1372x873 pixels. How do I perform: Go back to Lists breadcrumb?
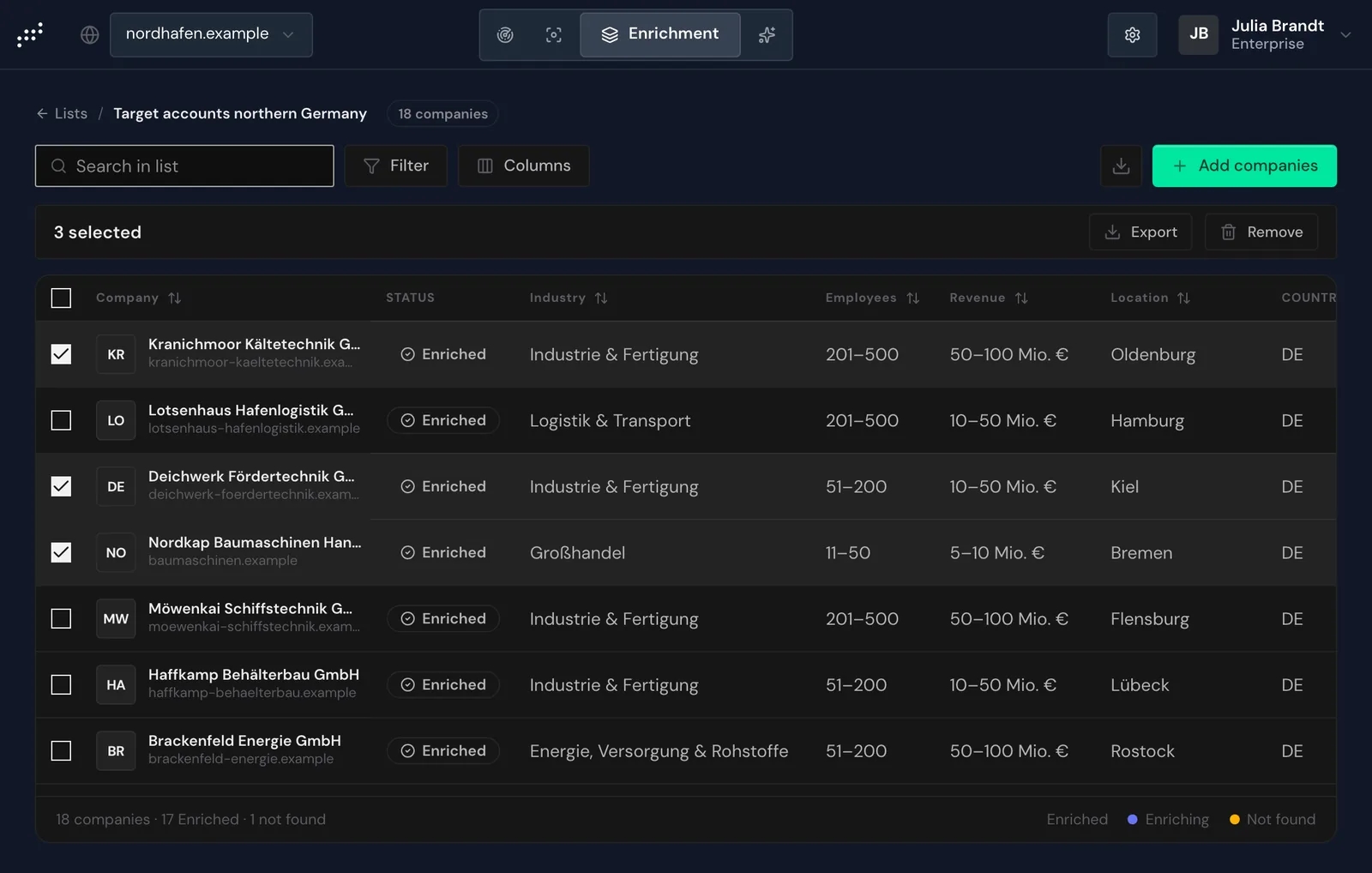coord(62,113)
